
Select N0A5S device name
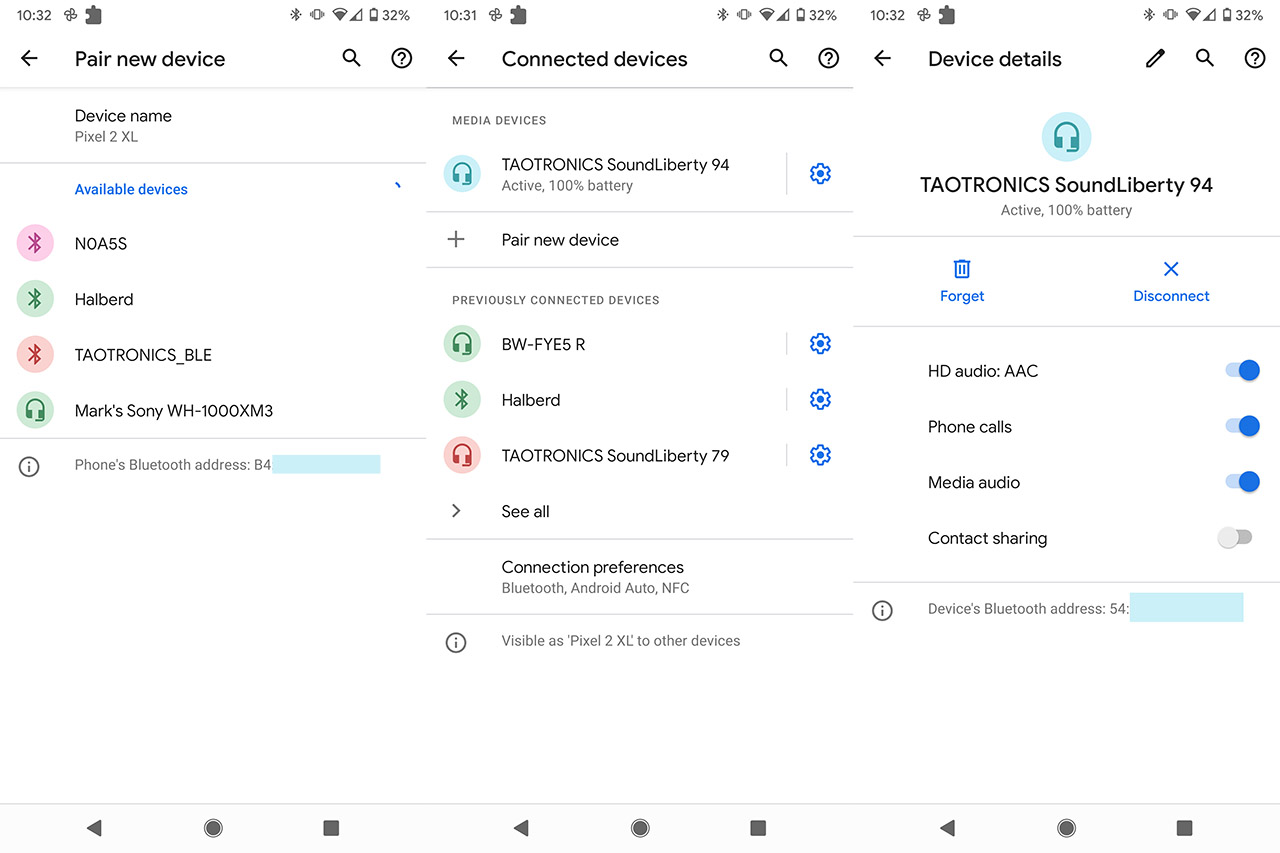click(101, 243)
